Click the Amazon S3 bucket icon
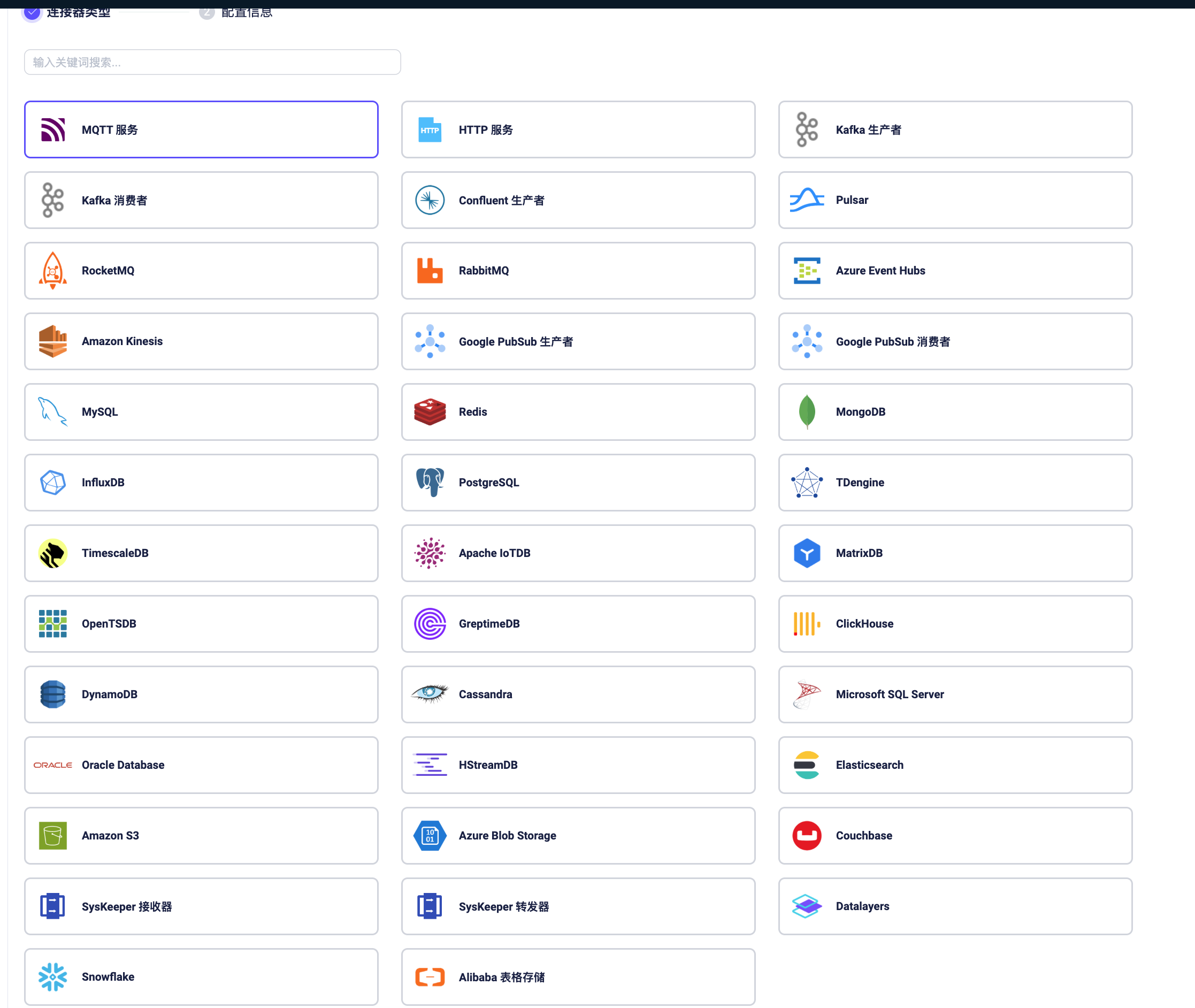 [52, 835]
